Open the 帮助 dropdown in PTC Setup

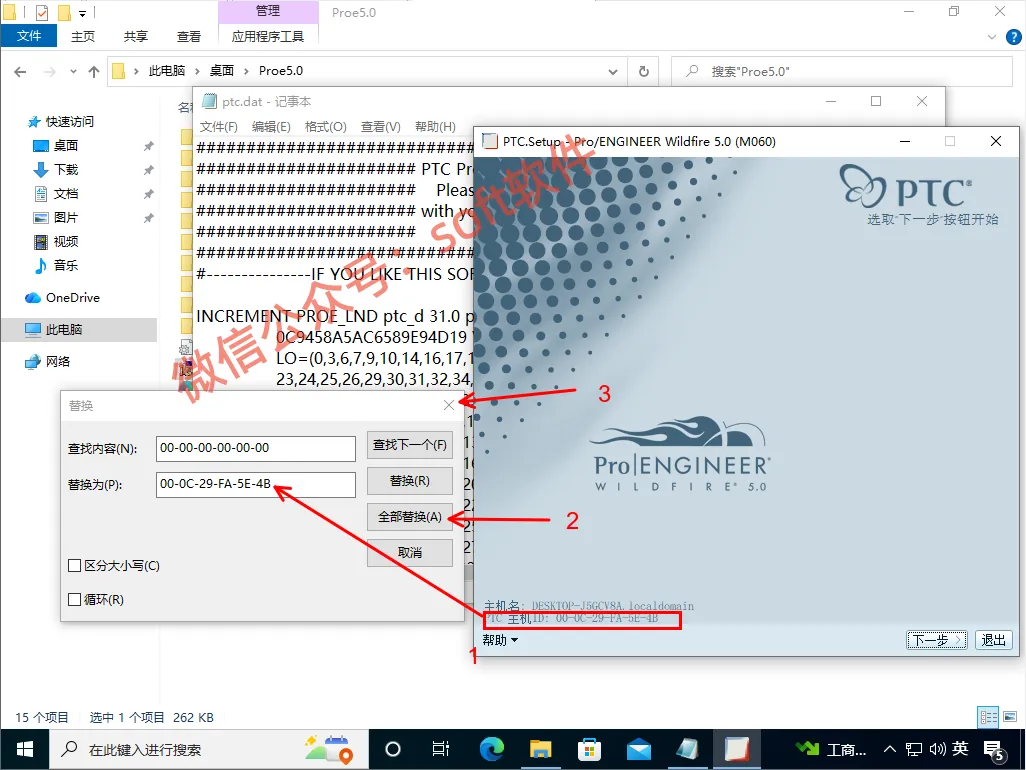tap(501, 640)
